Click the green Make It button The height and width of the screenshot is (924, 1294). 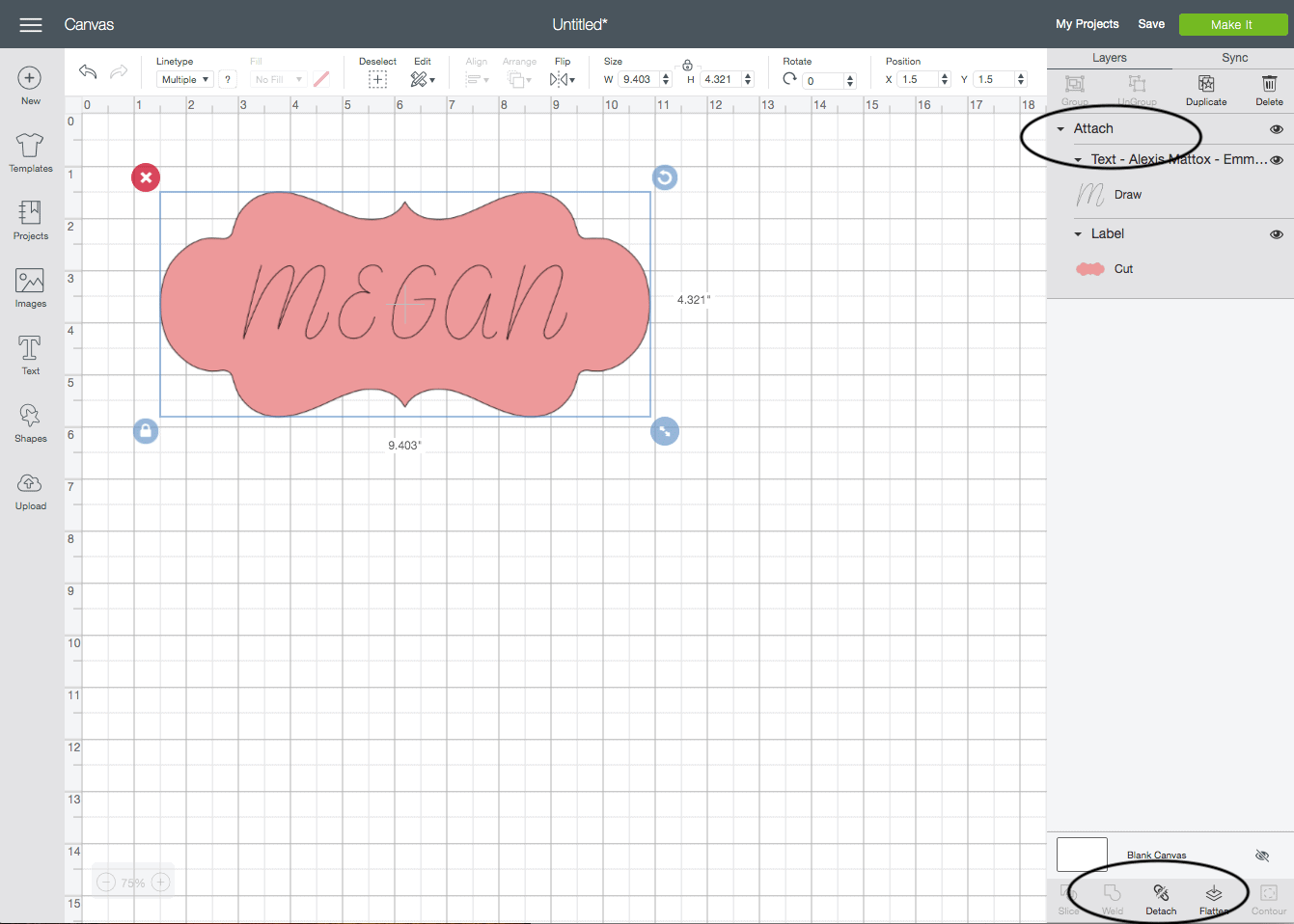click(1232, 24)
